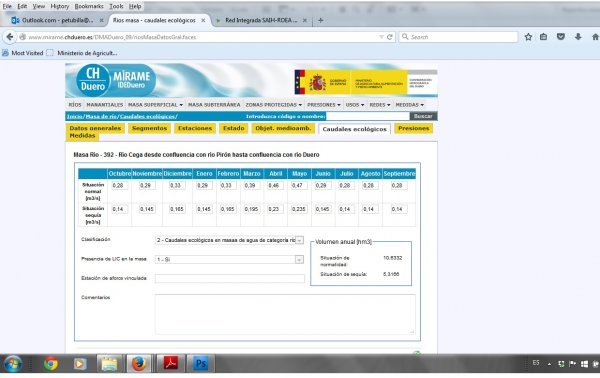Bookmark this page with the star icon

(528, 37)
